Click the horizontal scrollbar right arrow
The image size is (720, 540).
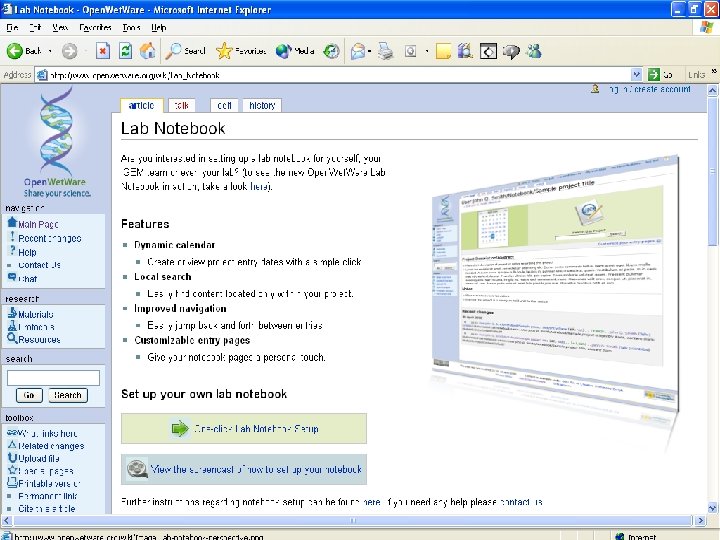[700, 520]
